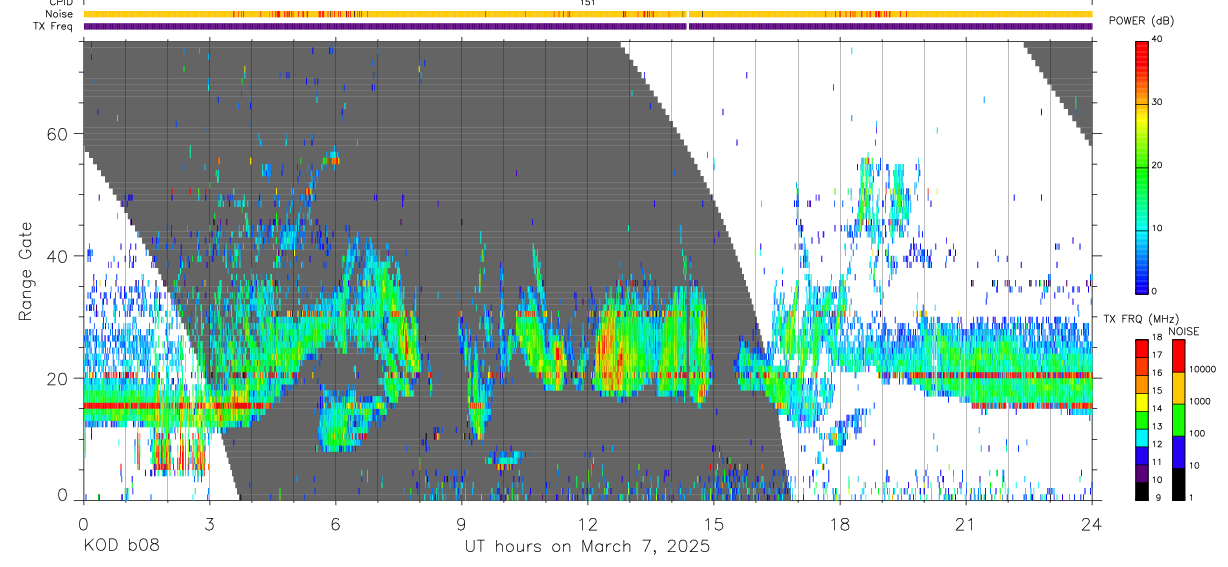Click the 1000 noise legend label
The image size is (1228, 567).
(x=1200, y=401)
